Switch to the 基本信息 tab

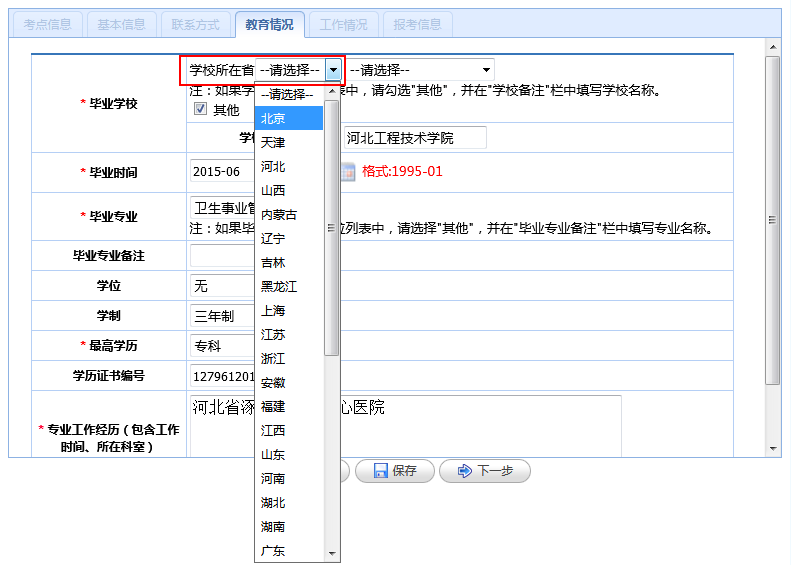click(x=121, y=25)
